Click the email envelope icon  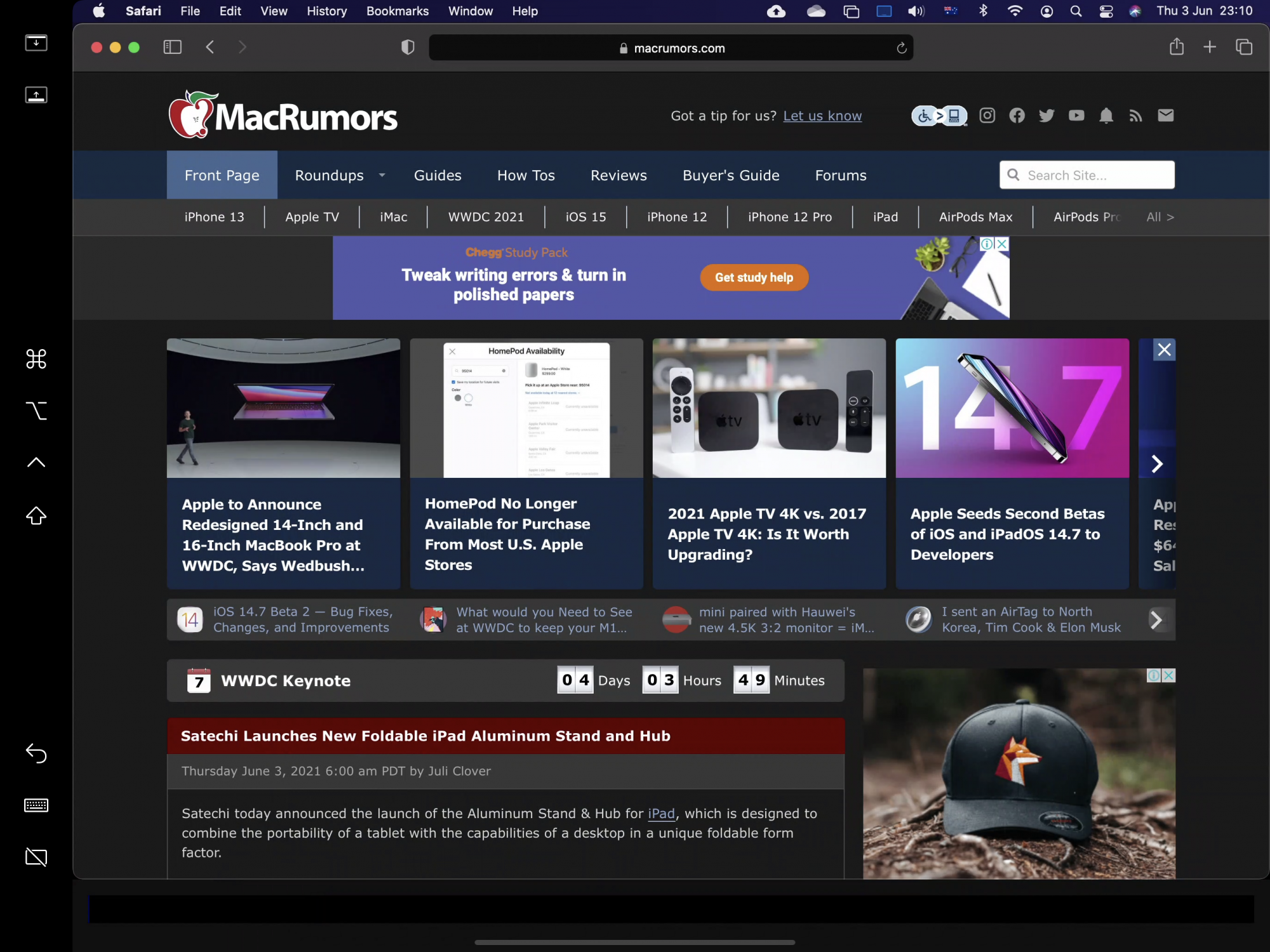click(1166, 116)
